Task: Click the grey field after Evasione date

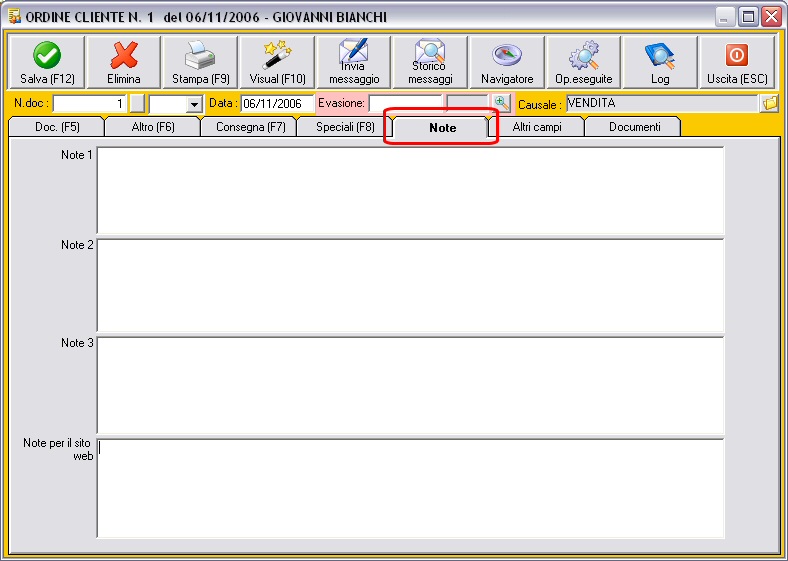Action: (x=467, y=104)
